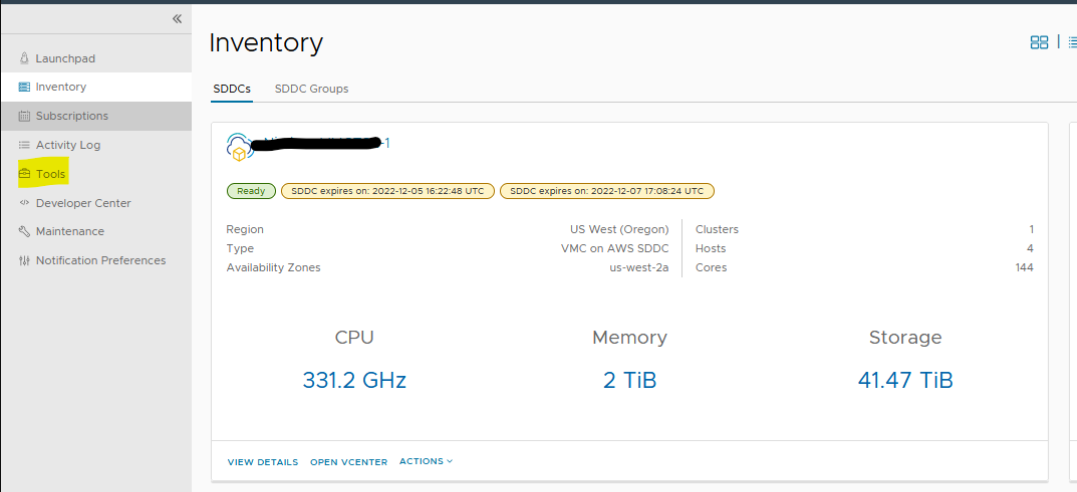This screenshot has height=492, width=1077.
Task: Click the Tools toolbox icon
Action: (x=24, y=174)
